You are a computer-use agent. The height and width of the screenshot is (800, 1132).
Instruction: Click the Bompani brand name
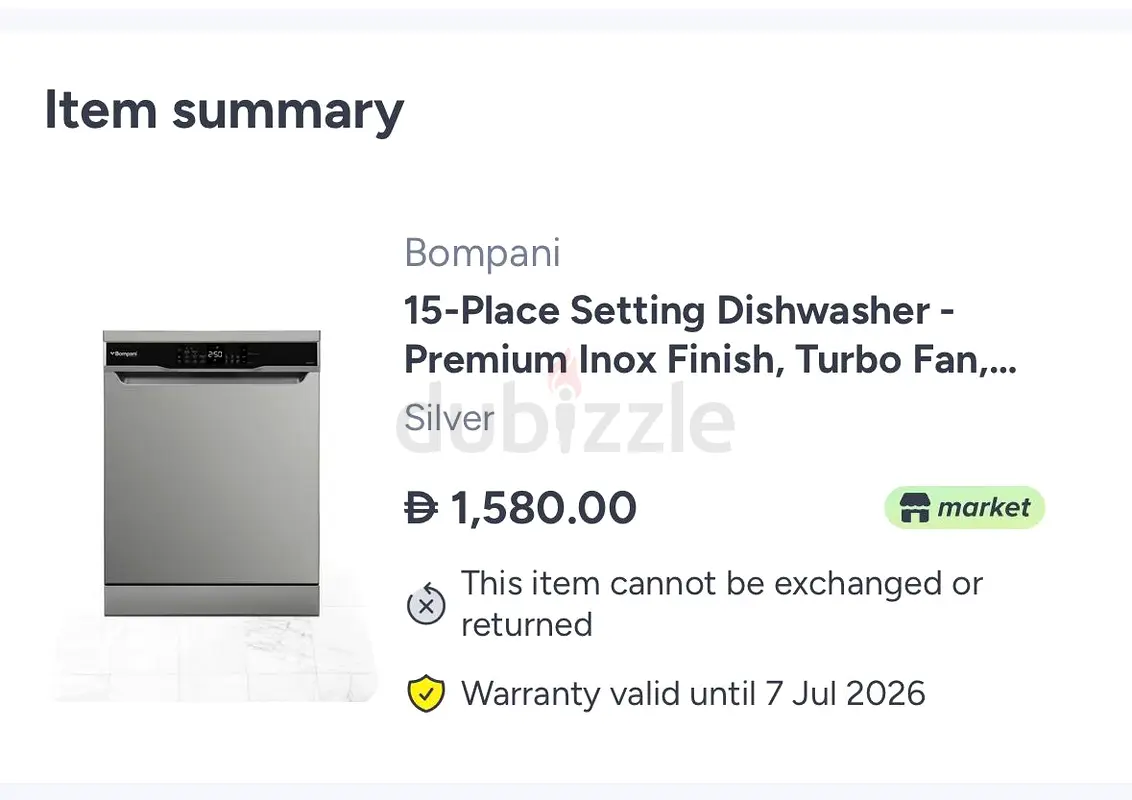click(482, 253)
